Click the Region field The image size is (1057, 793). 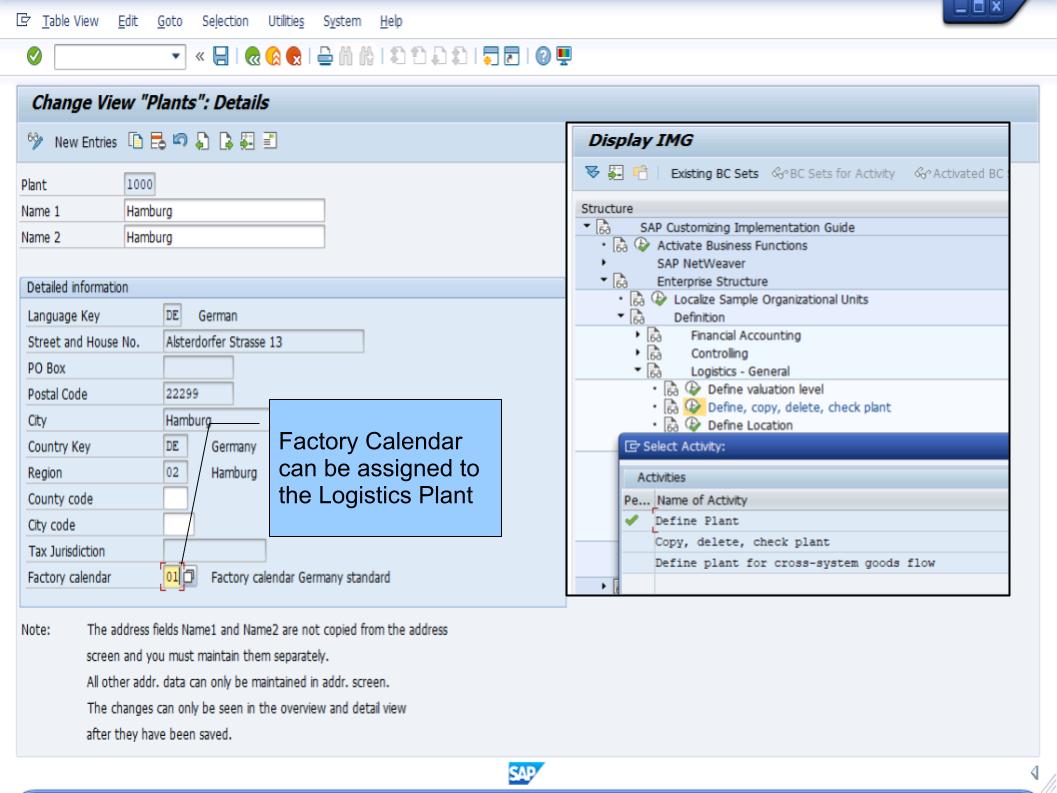click(x=175, y=473)
